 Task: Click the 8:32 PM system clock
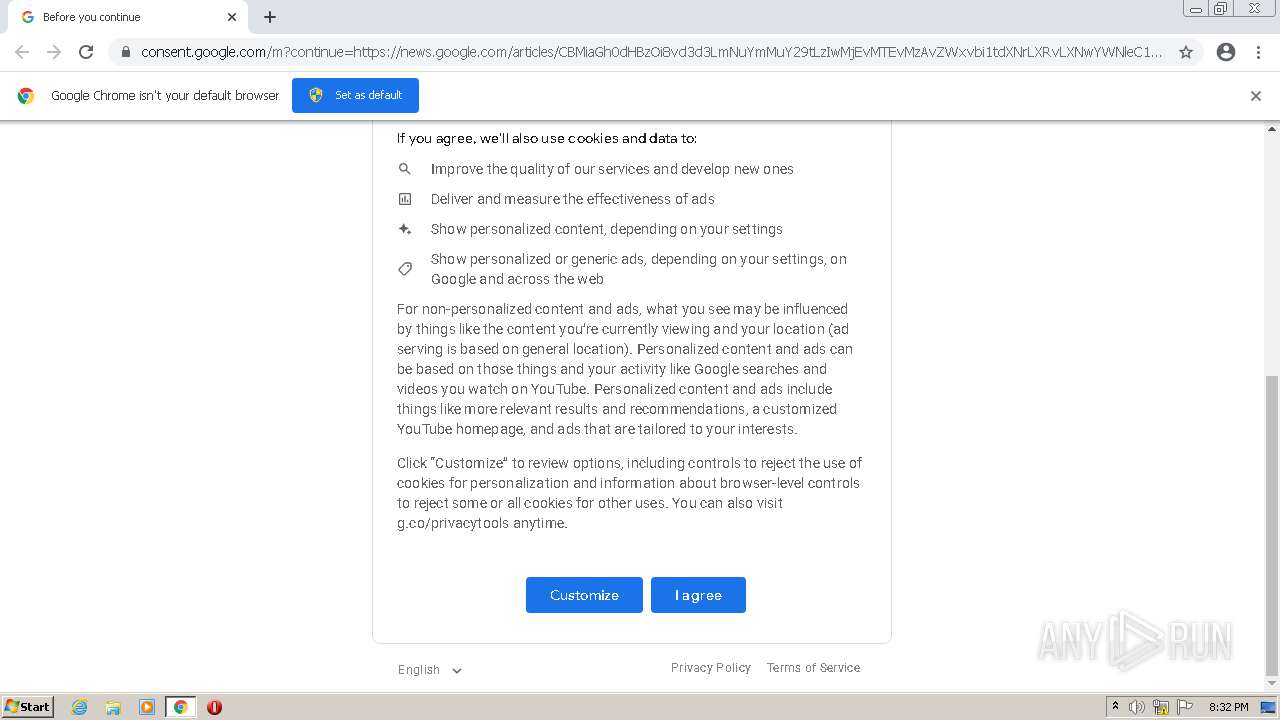[x=1228, y=707]
